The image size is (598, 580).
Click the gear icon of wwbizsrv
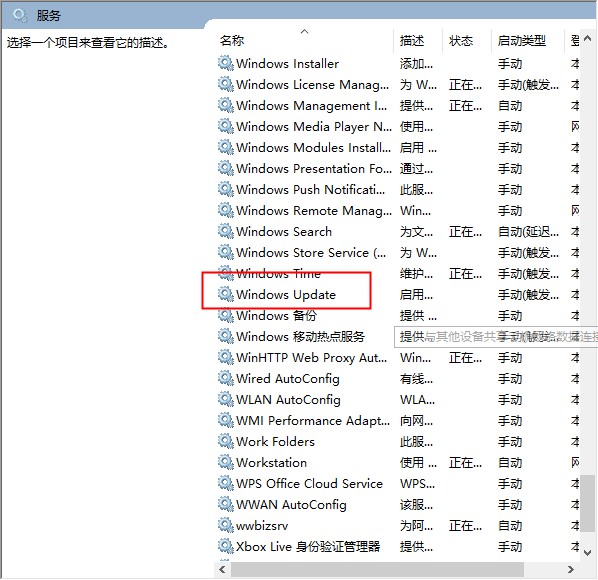tap(225, 525)
